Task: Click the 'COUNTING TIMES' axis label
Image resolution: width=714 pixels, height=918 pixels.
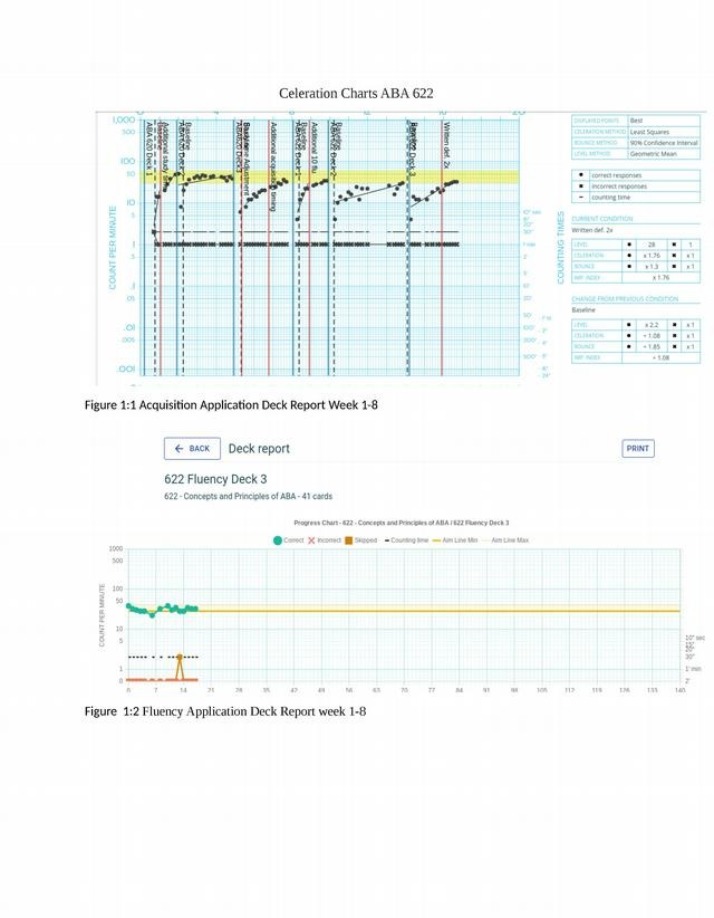Action: tap(560, 247)
